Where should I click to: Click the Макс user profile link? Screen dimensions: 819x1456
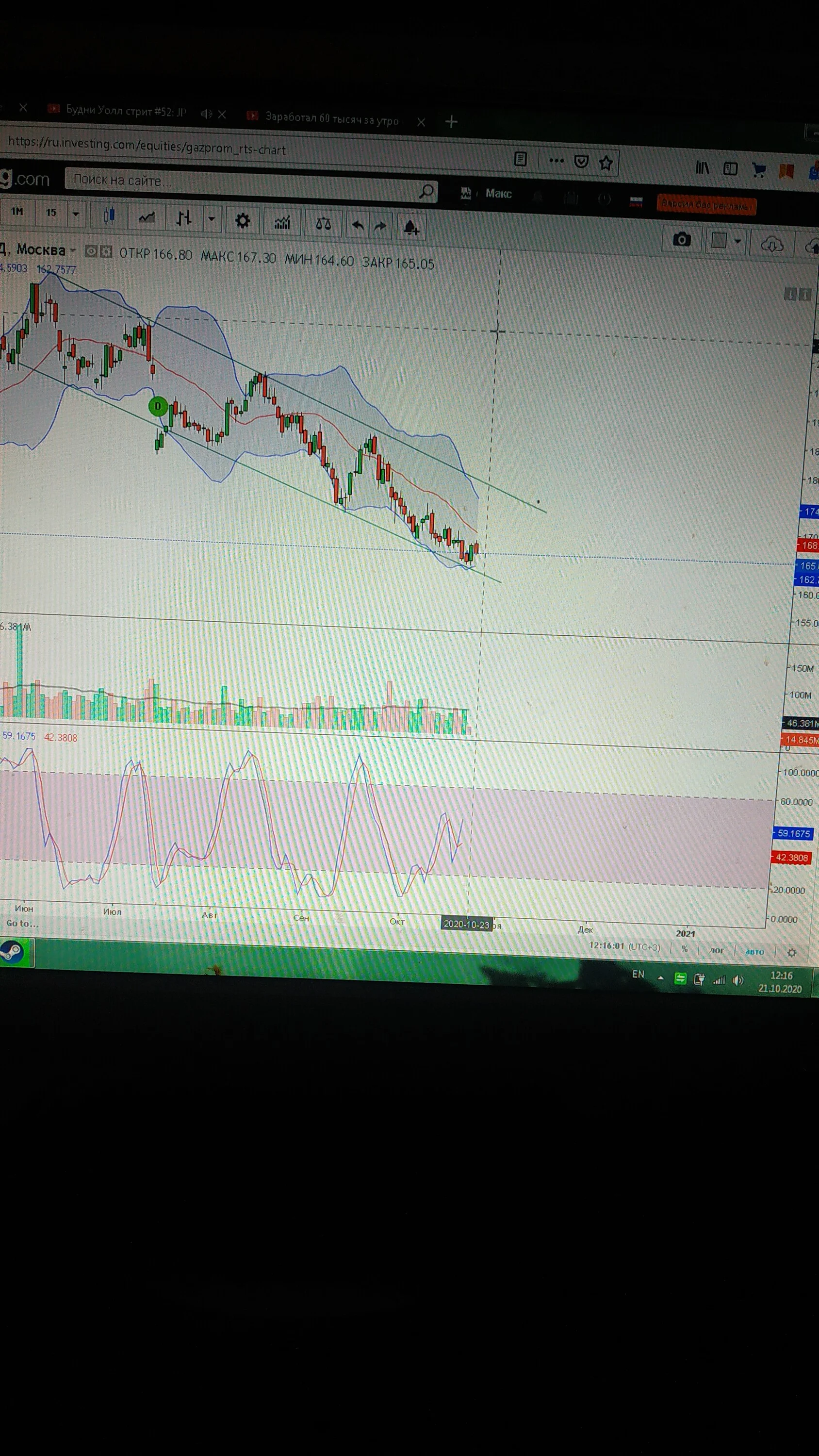click(498, 194)
